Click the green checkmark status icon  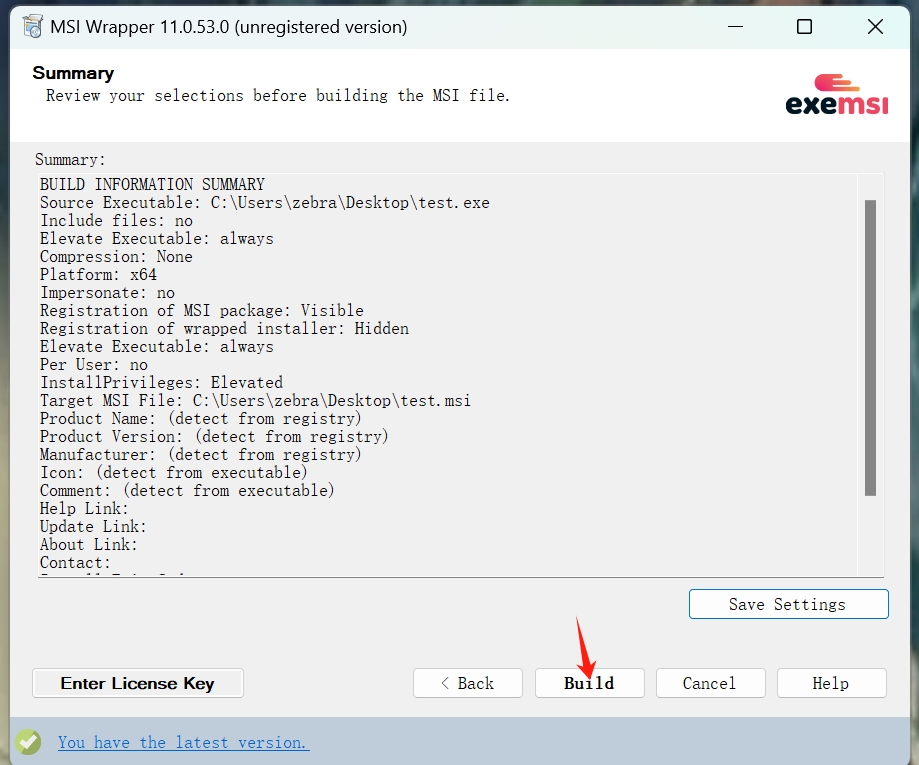pyautogui.click(x=28, y=742)
